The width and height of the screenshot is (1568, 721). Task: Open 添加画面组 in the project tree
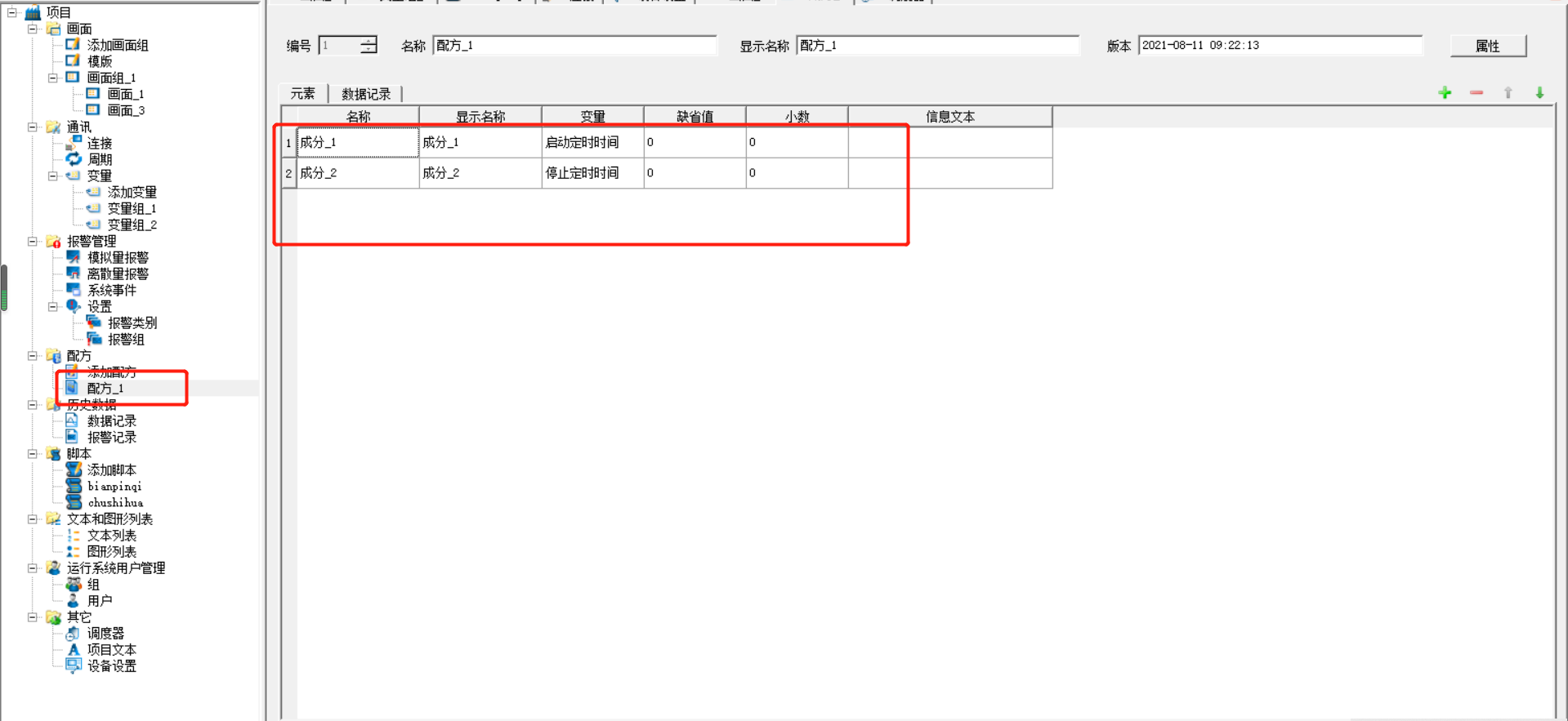click(x=118, y=45)
